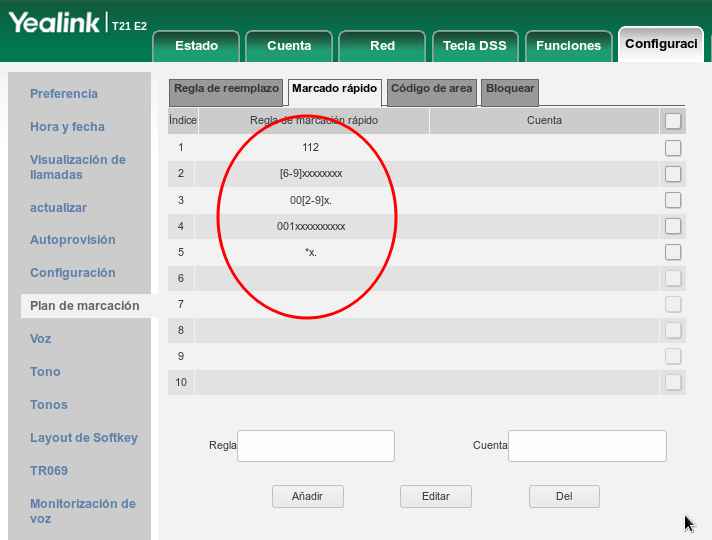This screenshot has height=540, width=712.
Task: Go to Autoprovisión settings in sidebar
Action: click(x=72, y=240)
